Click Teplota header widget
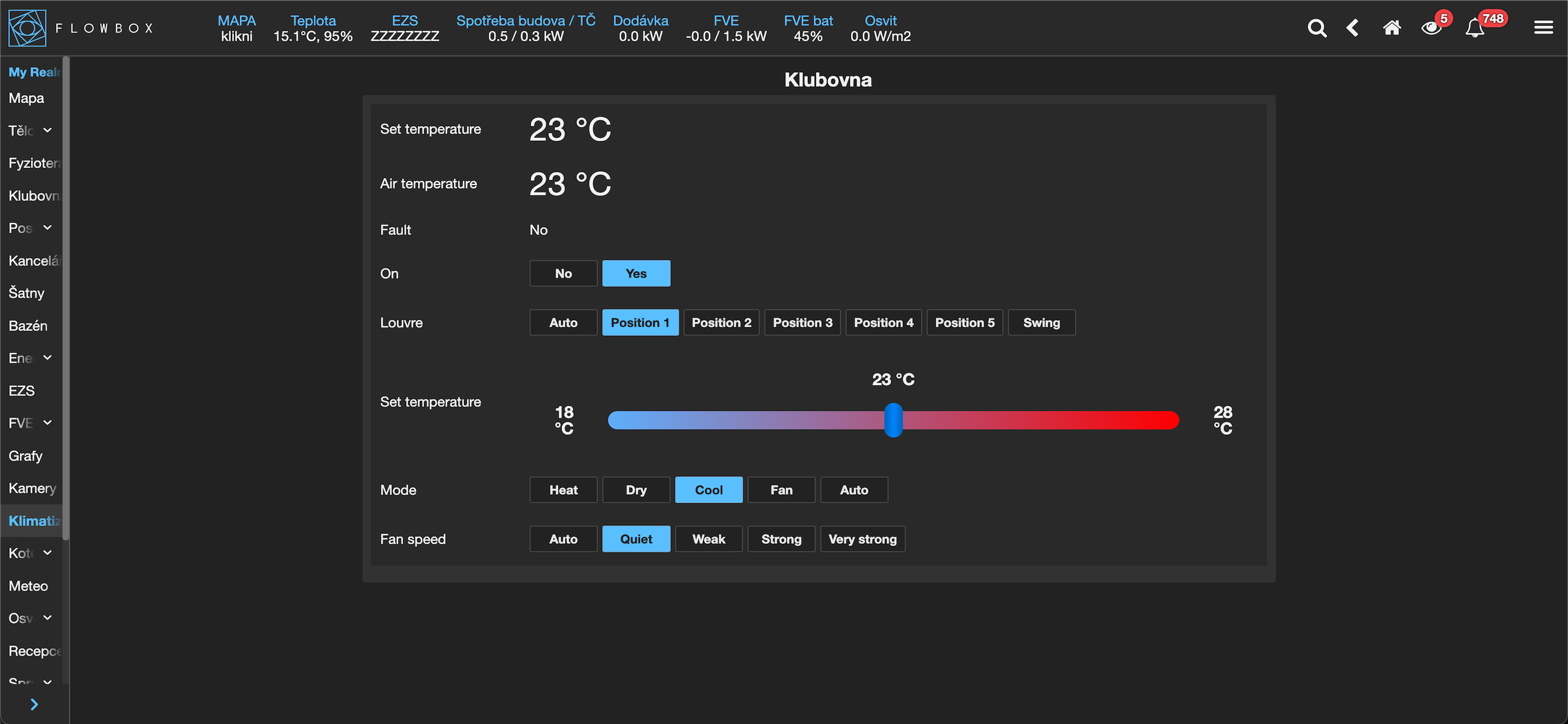Screen dimensions: 1568x724 (313, 29)
